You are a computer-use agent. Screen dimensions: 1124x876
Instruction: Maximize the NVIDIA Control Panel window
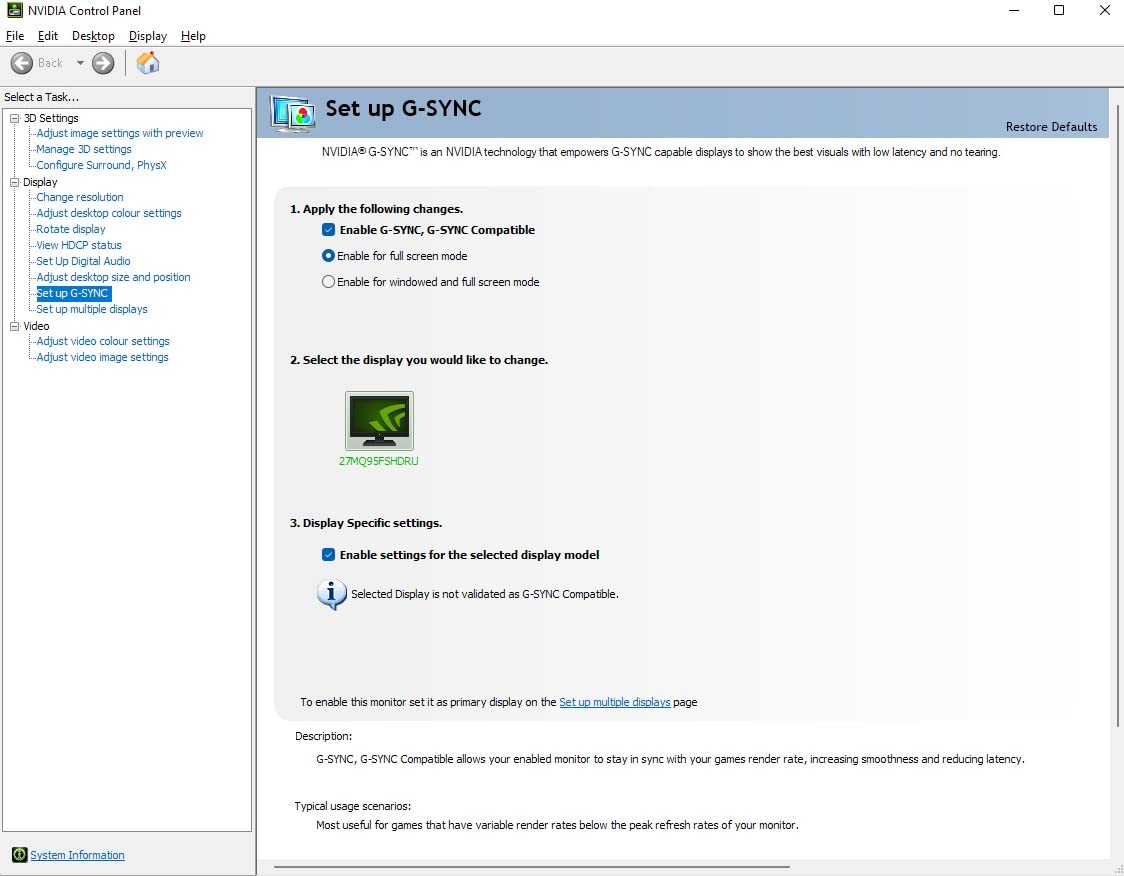1059,10
